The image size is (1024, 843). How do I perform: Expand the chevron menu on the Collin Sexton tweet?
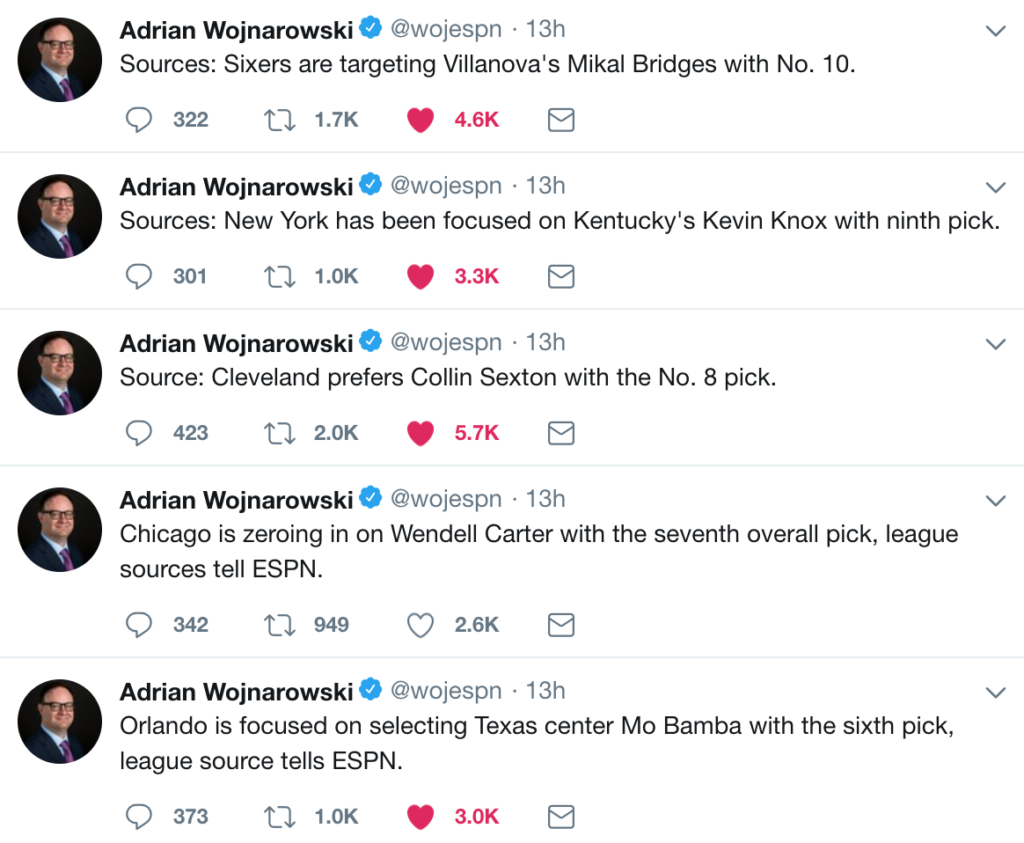[x=995, y=344]
